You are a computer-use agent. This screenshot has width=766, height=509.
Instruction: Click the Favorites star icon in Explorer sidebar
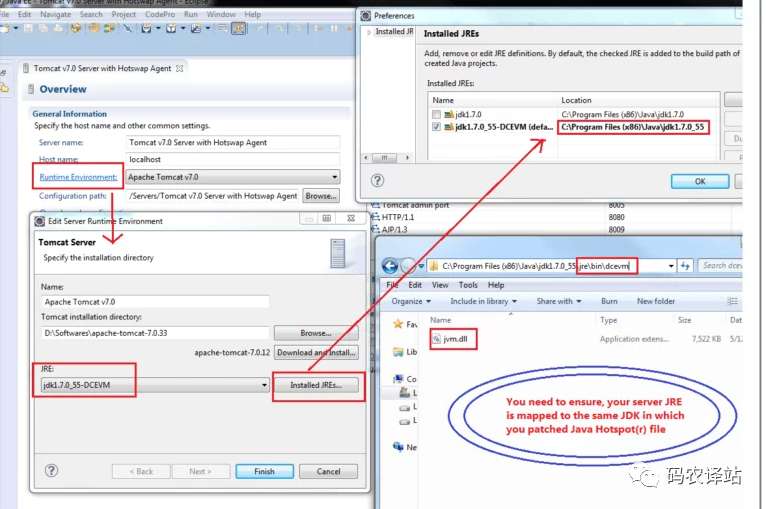click(398, 324)
